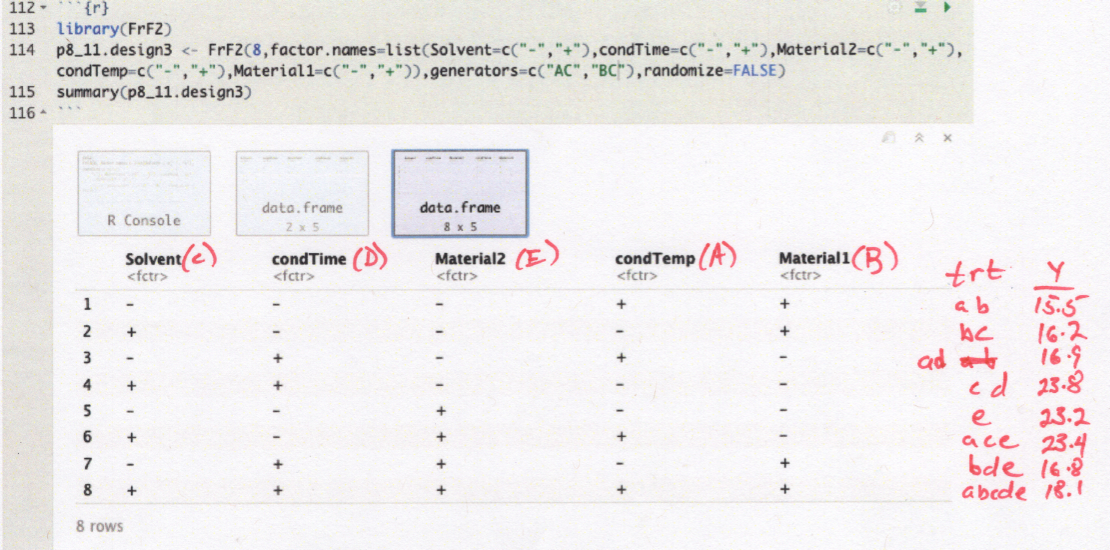Click the Material2 column header

tap(470, 259)
